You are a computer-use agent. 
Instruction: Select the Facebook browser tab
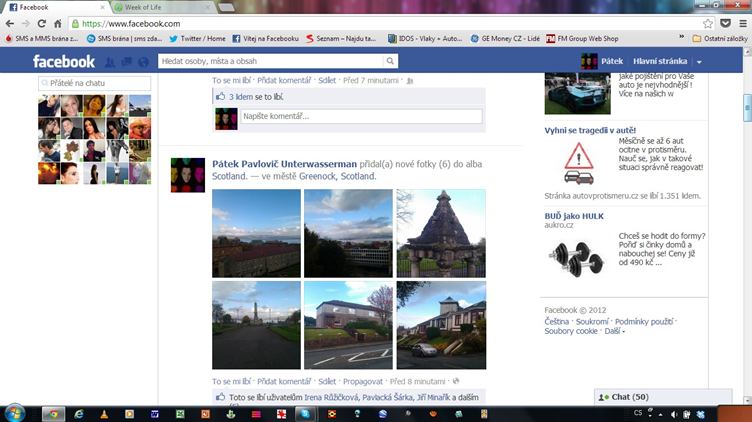[57, 7]
